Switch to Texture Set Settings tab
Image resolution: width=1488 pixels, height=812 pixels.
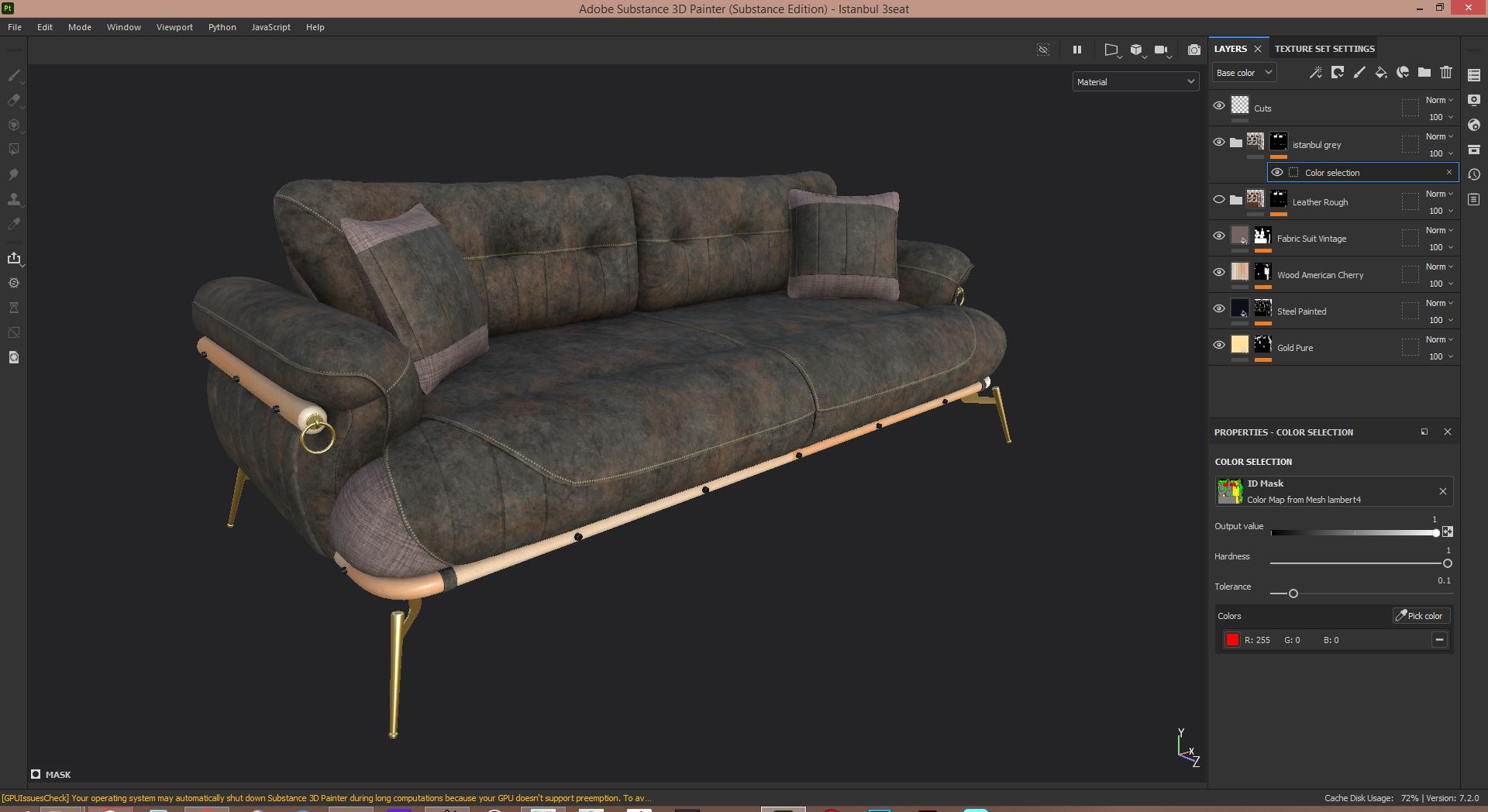(x=1324, y=48)
